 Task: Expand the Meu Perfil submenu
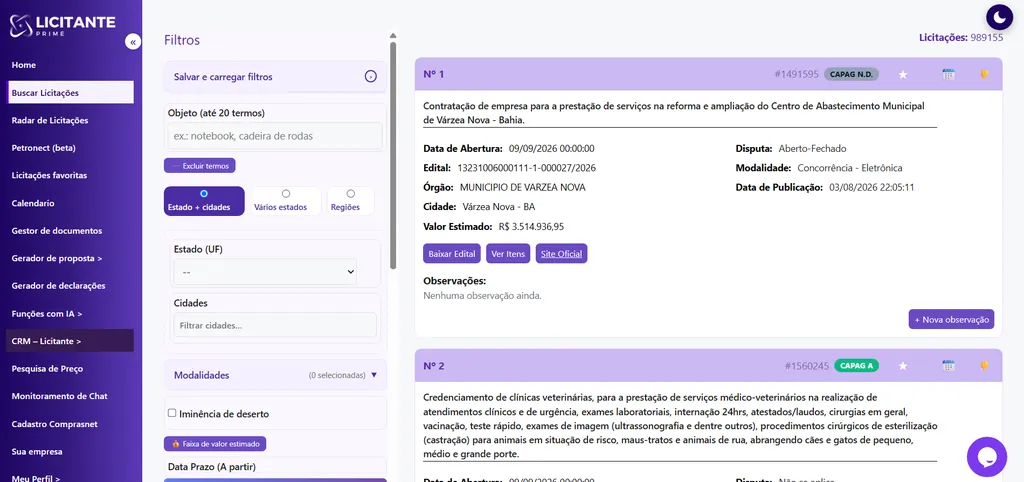[36, 478]
